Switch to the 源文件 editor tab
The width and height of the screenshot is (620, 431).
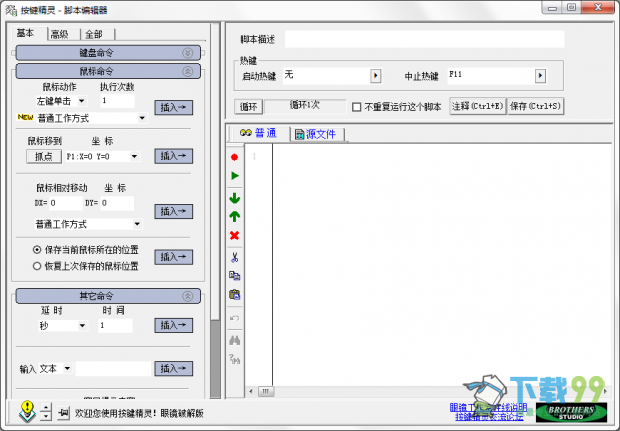(x=316, y=134)
